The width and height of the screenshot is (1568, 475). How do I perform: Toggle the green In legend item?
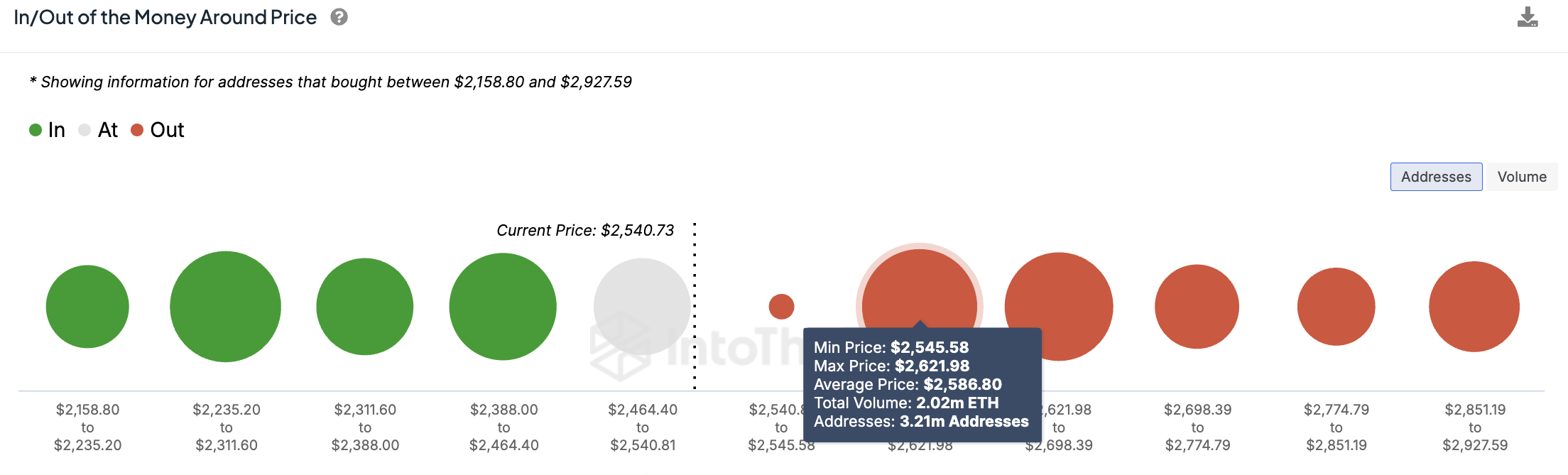pos(48,130)
